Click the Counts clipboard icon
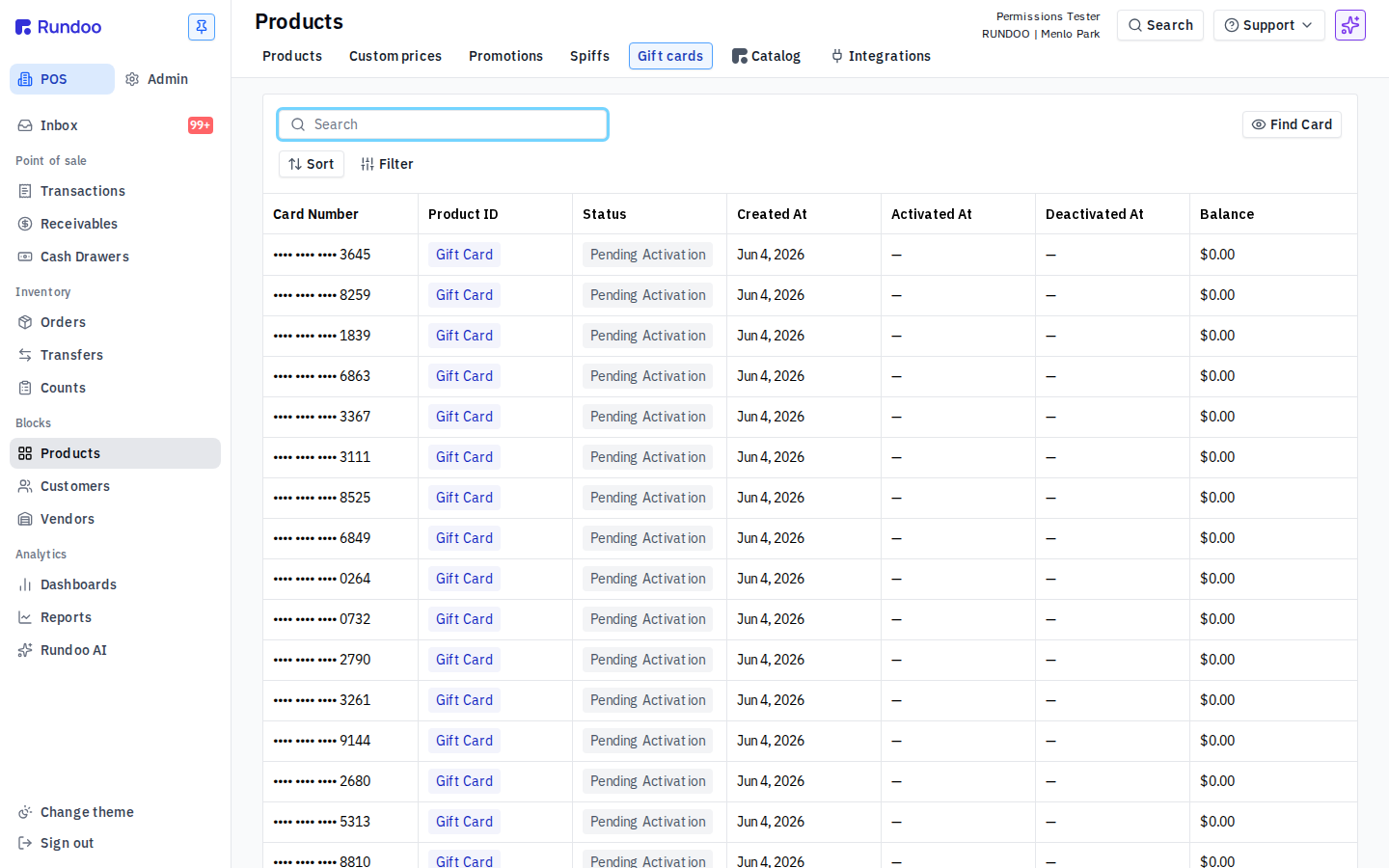 point(25,388)
